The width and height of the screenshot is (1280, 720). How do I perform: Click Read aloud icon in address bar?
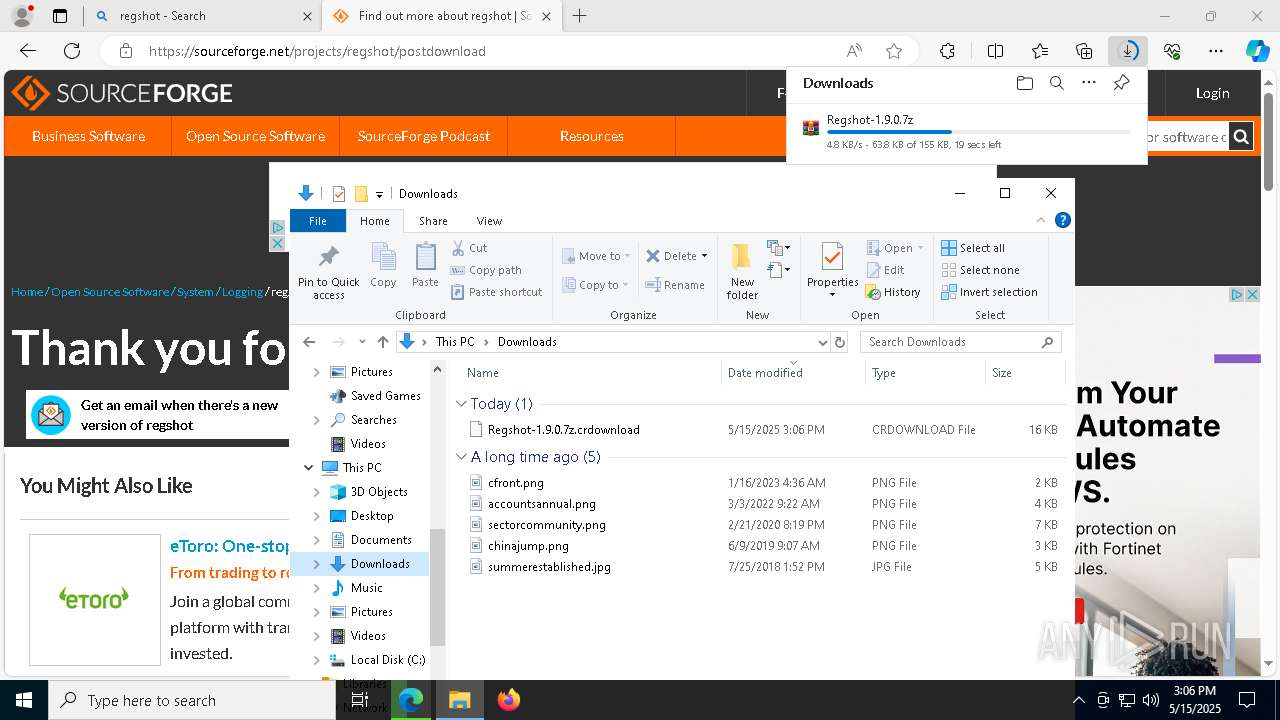coord(854,51)
